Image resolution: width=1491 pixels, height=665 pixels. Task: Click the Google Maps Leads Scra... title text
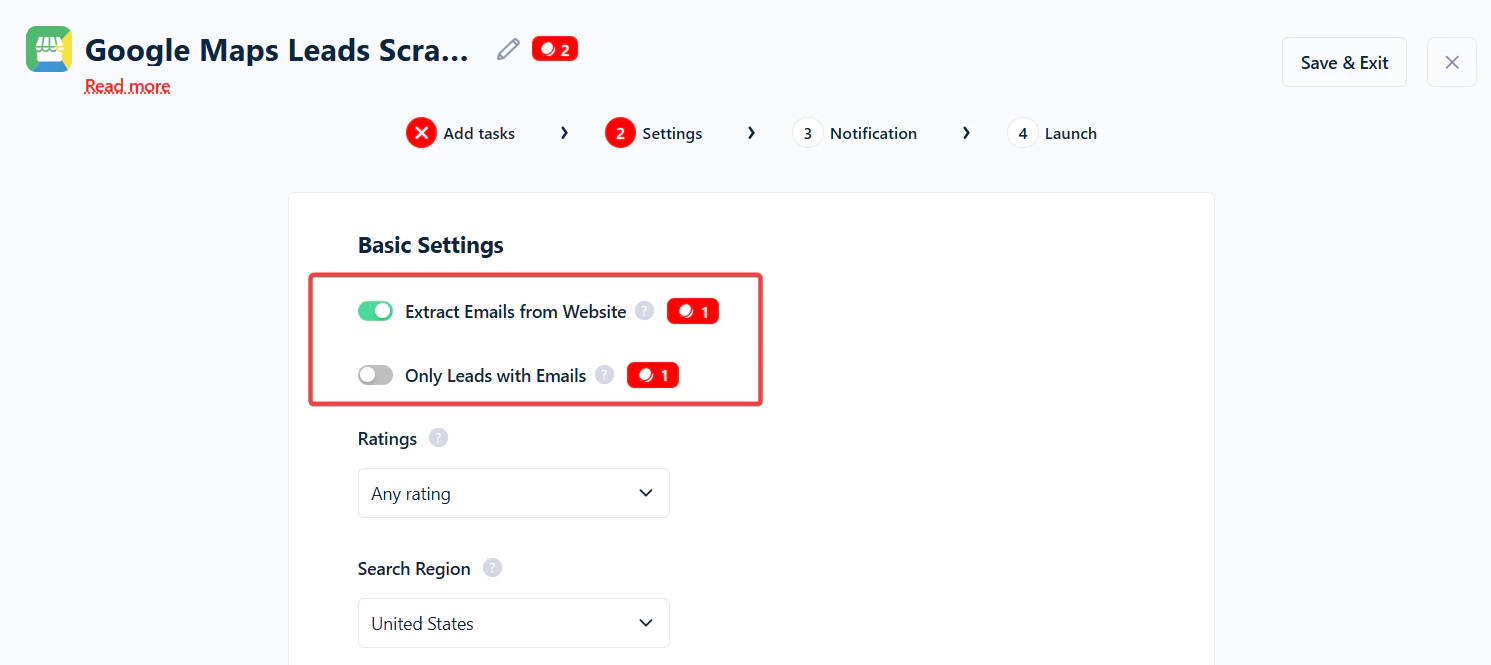pos(277,50)
